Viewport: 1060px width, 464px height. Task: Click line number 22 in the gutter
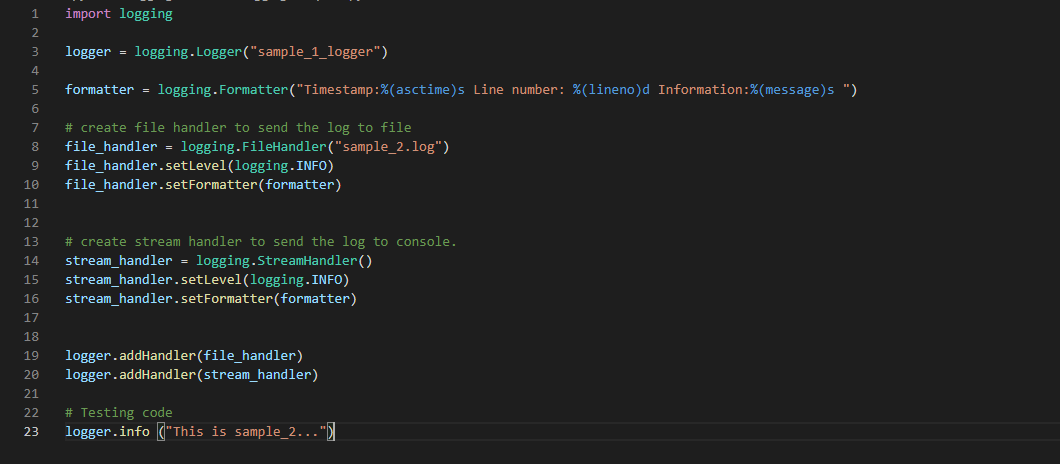[31, 413]
